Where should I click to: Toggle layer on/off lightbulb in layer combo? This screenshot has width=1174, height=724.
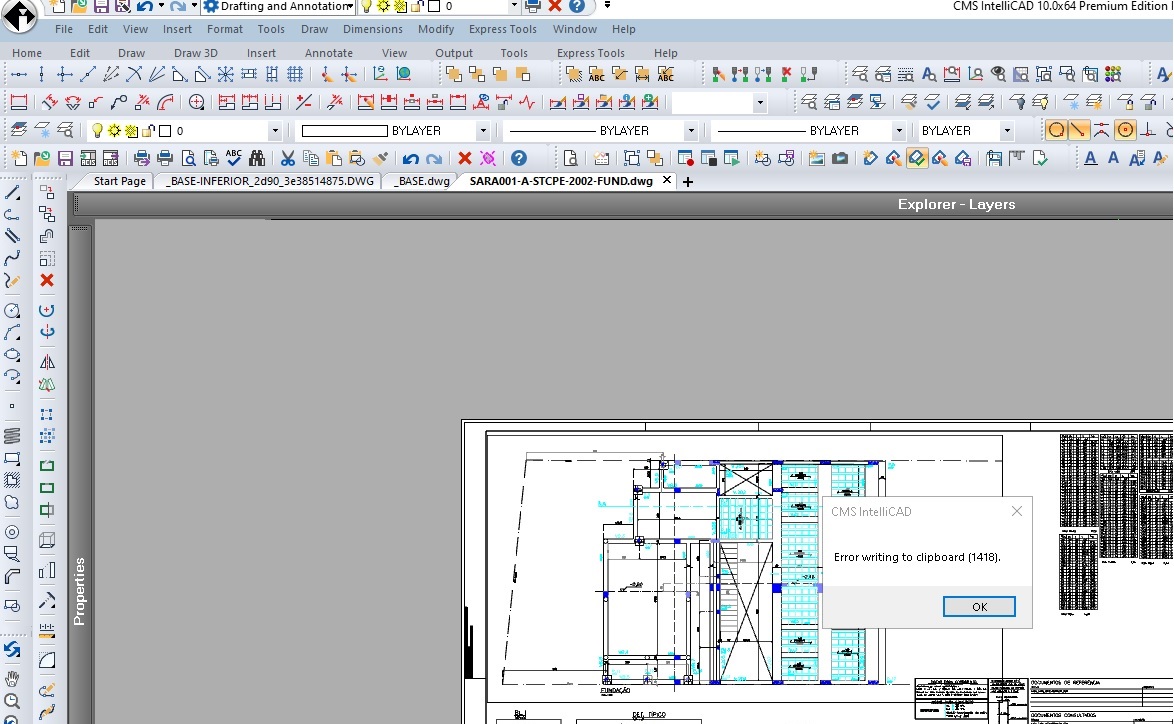(97, 130)
